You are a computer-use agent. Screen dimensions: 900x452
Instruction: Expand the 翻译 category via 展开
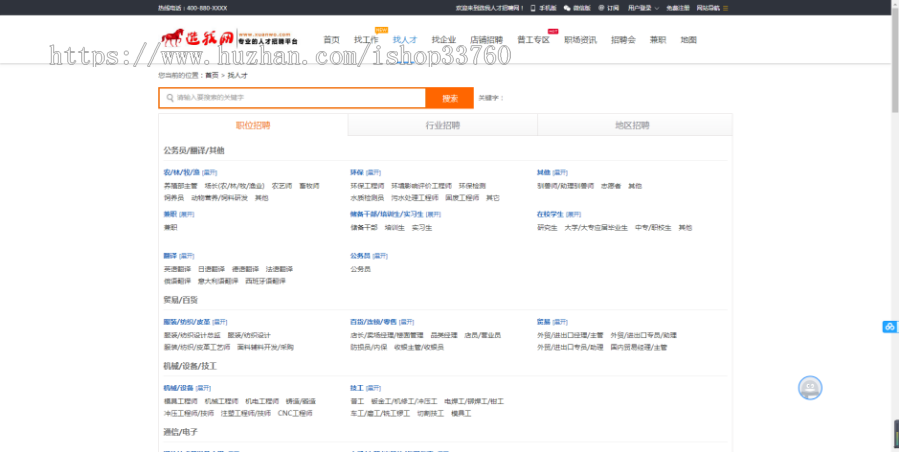(187, 256)
